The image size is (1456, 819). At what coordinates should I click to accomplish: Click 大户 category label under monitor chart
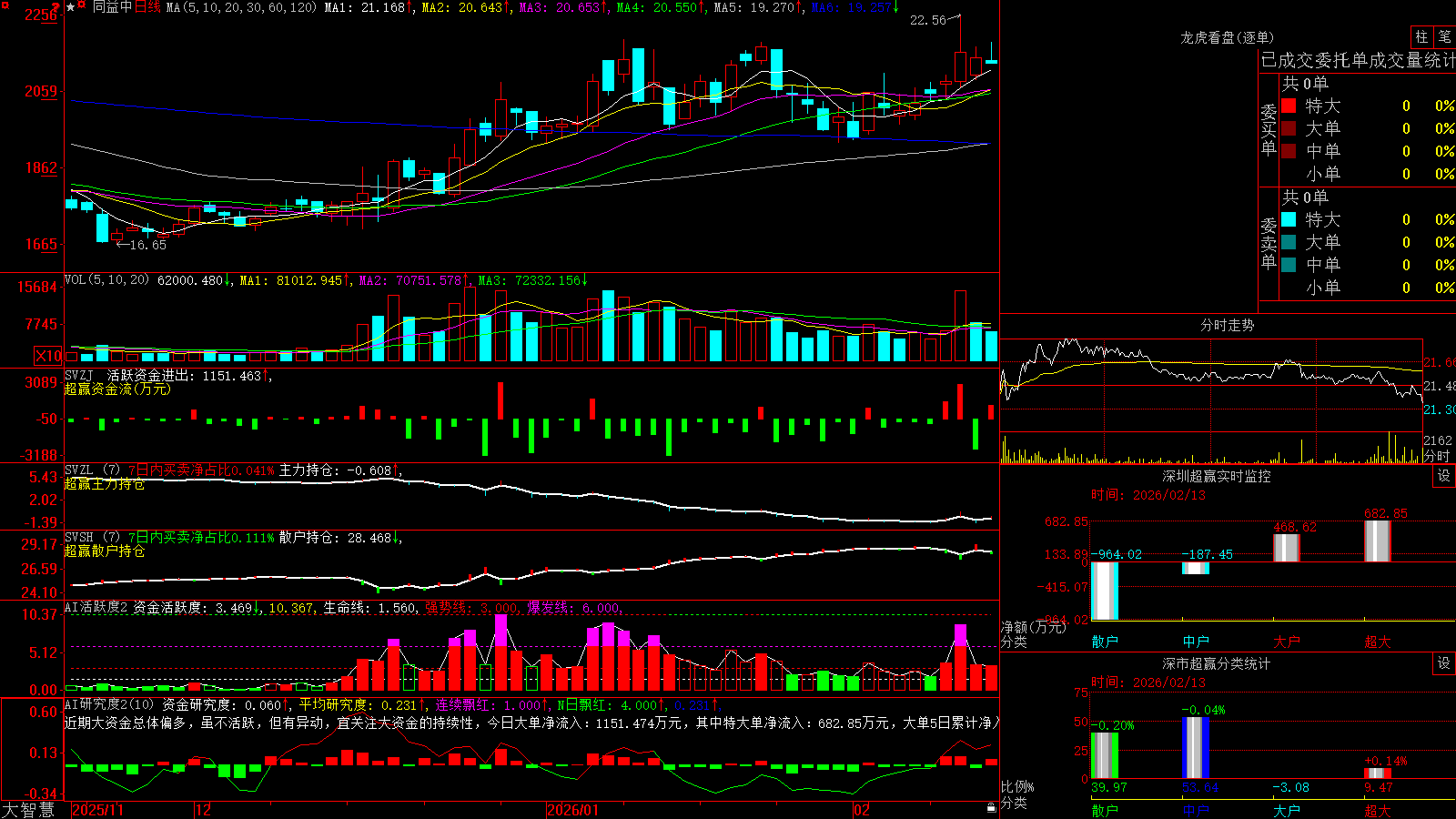pos(1287,642)
